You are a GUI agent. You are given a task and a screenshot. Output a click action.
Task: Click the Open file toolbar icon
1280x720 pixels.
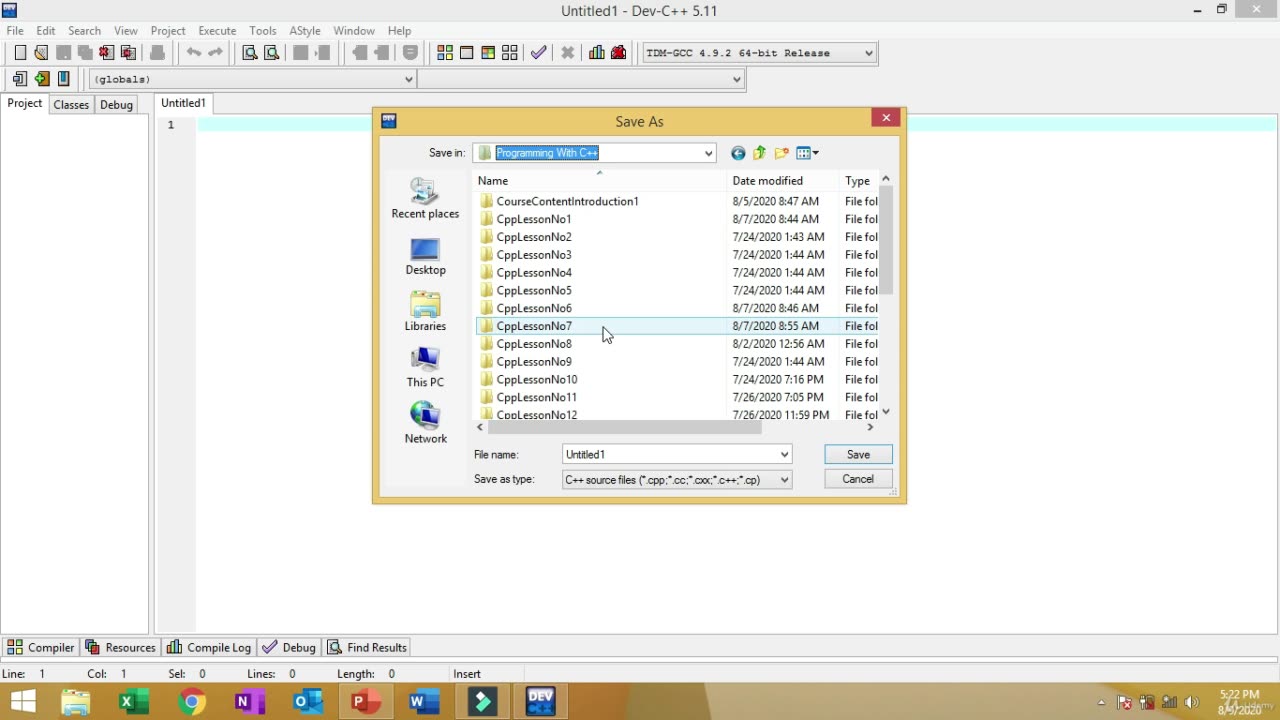[41, 53]
